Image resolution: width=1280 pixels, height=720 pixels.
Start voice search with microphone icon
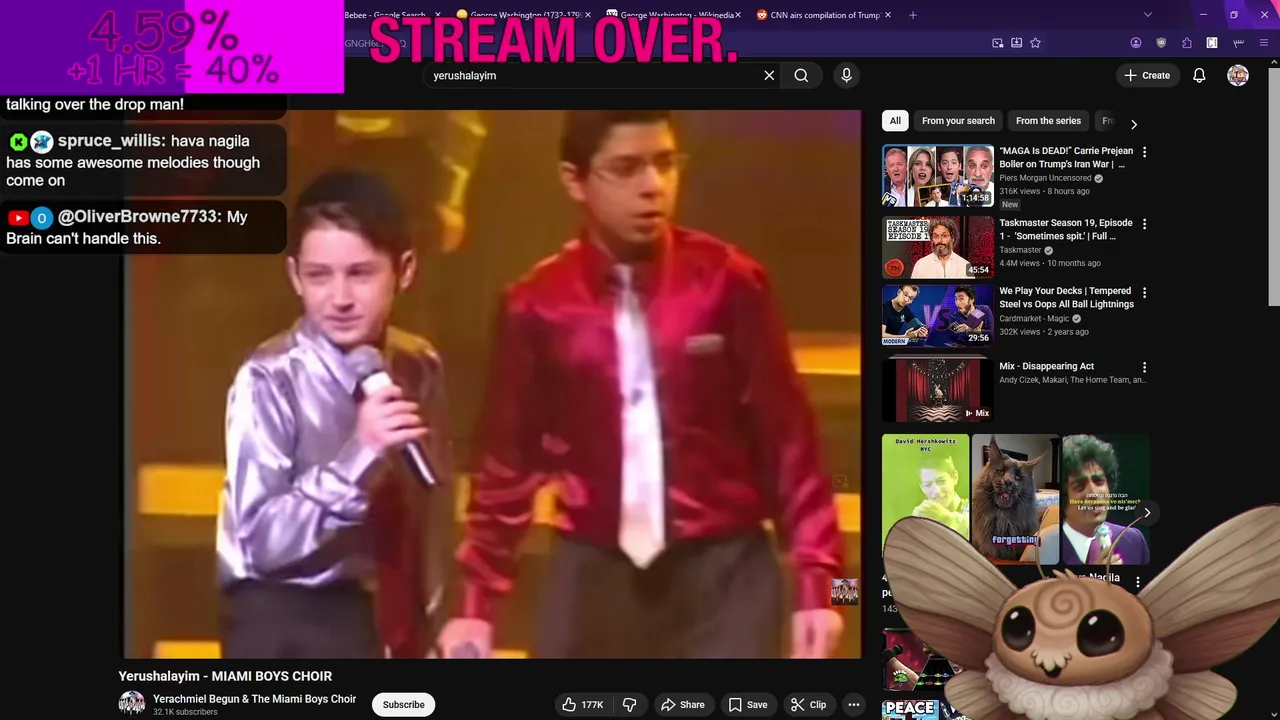[846, 75]
